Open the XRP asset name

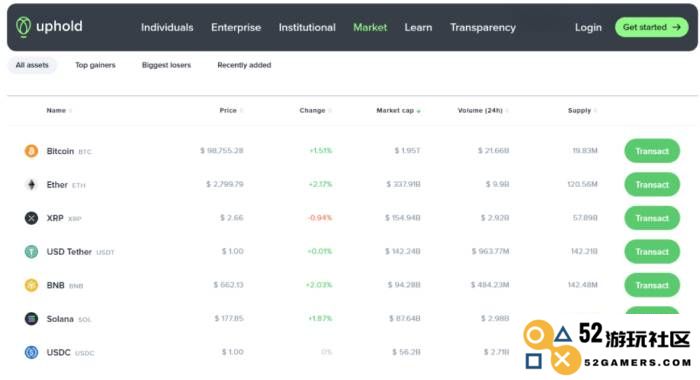click(x=55, y=218)
